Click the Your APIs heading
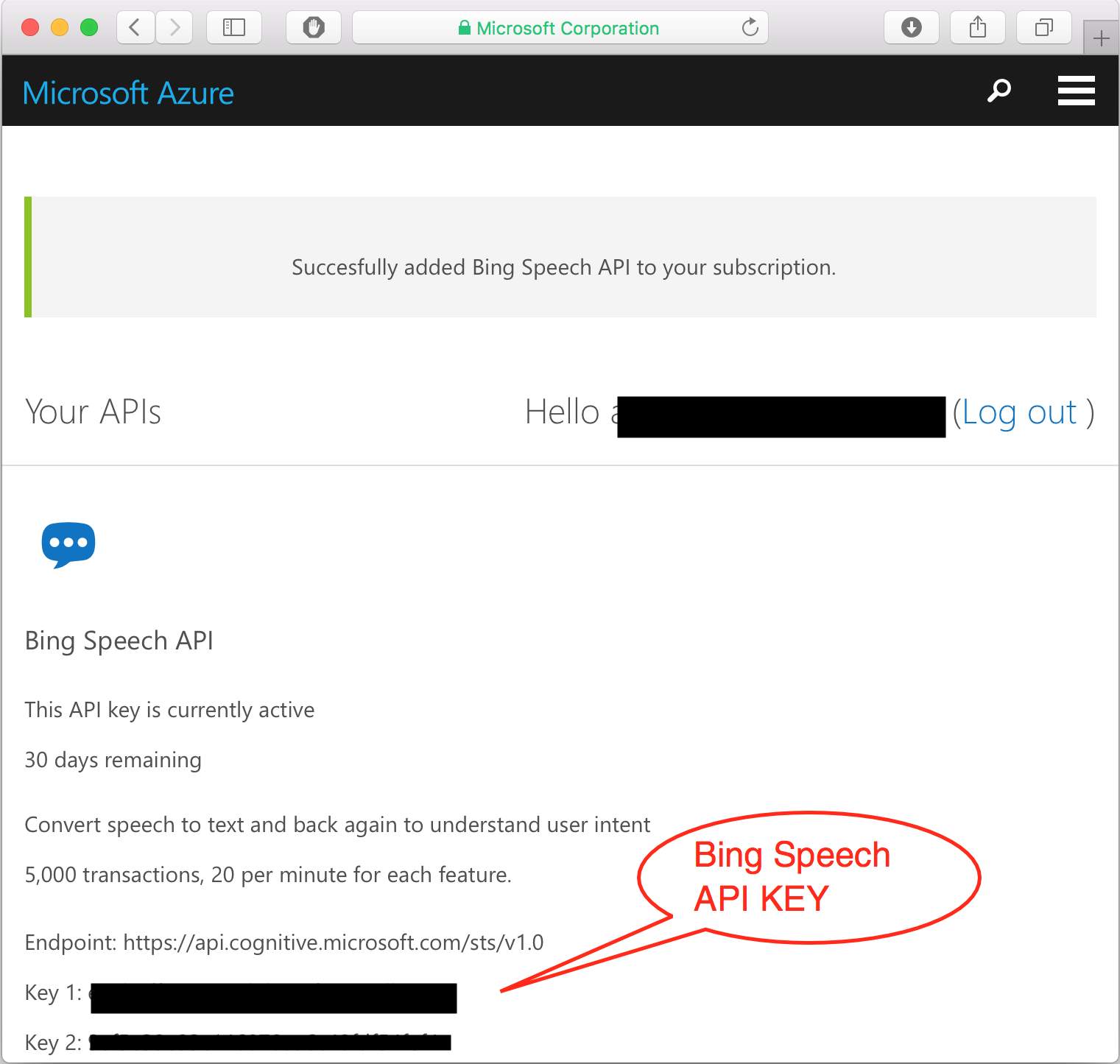1120x1064 pixels. tap(93, 412)
